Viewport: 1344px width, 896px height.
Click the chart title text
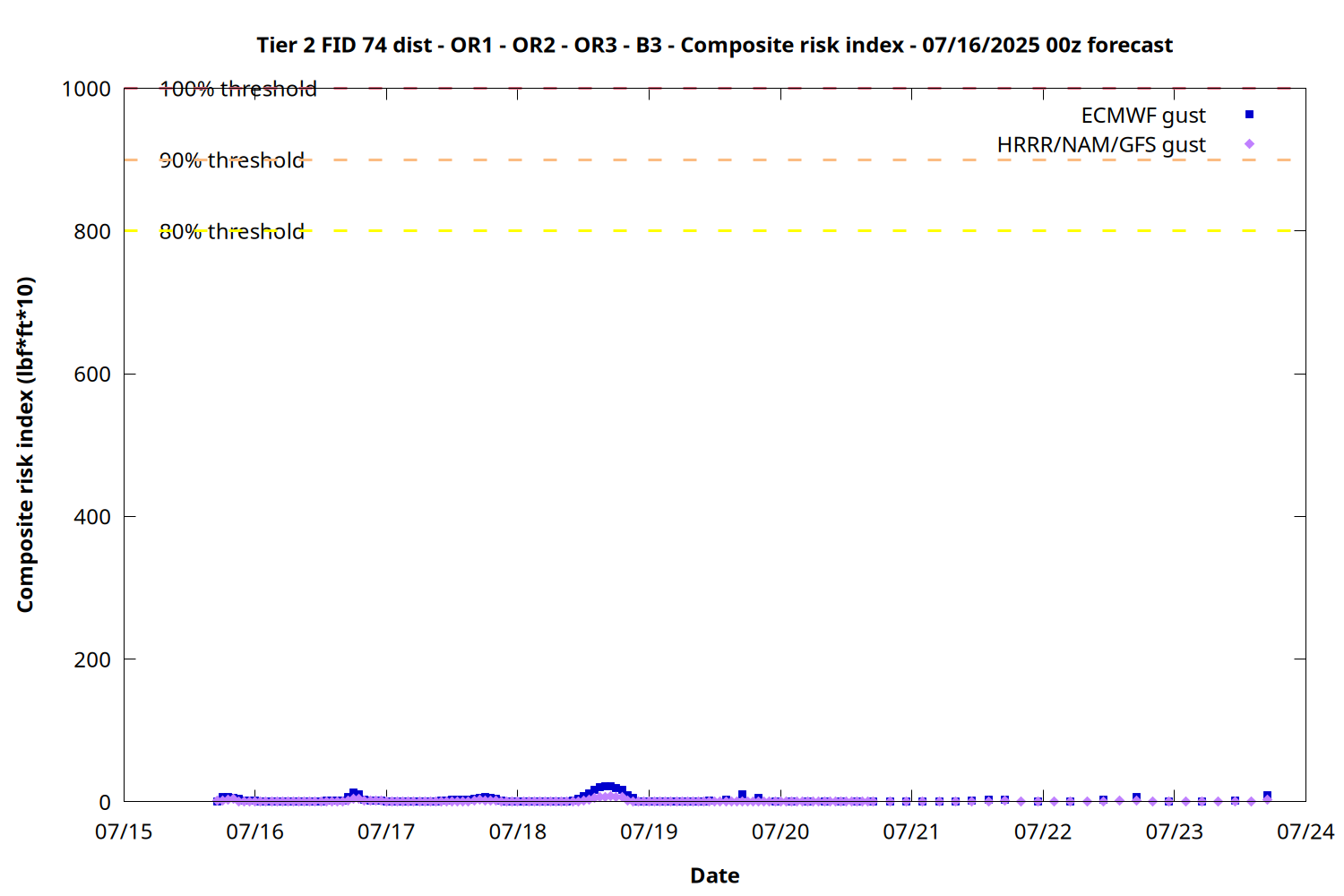pyautogui.click(x=714, y=45)
